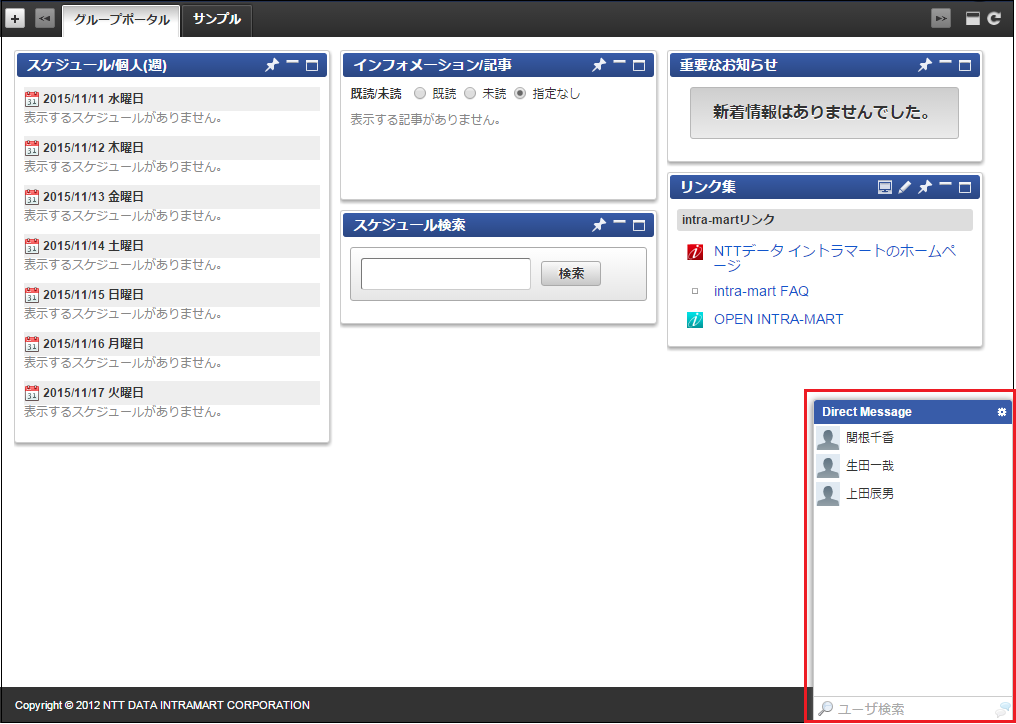
Task: Maximize the インフォメーション/記事 portlet
Action: tap(639, 65)
